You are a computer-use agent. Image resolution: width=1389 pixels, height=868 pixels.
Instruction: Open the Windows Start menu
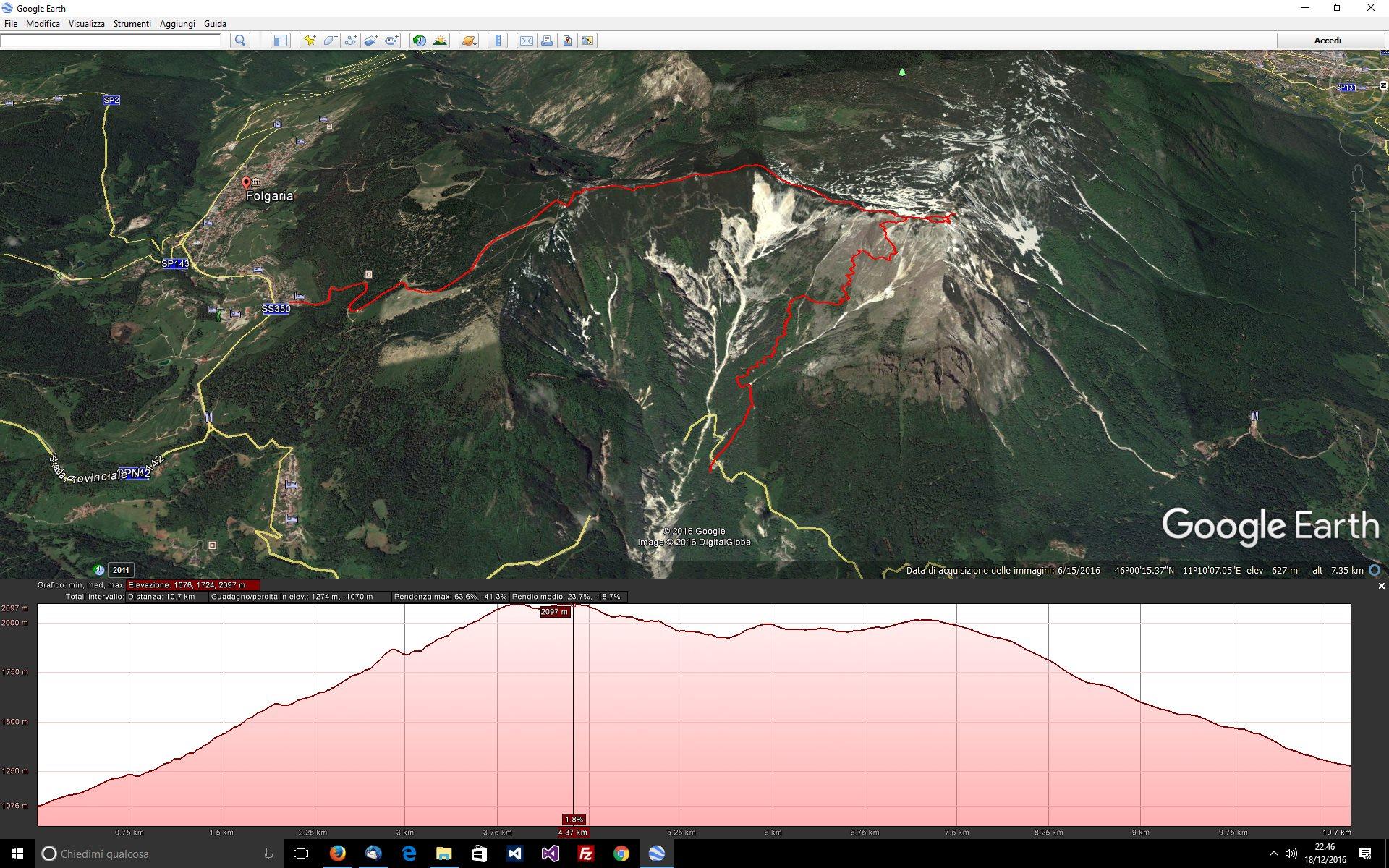17,854
